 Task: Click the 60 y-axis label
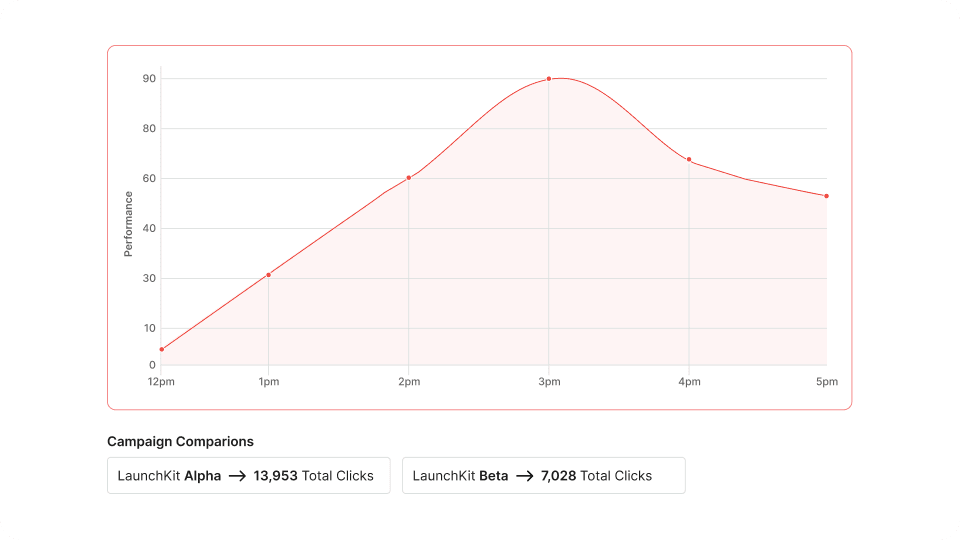click(x=149, y=179)
